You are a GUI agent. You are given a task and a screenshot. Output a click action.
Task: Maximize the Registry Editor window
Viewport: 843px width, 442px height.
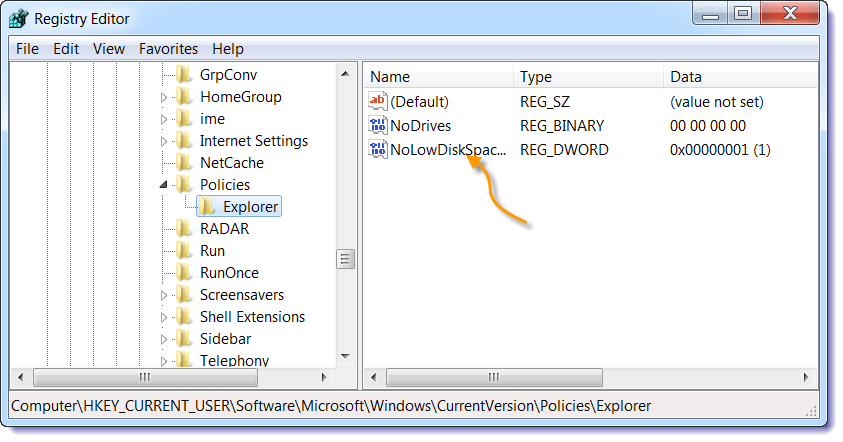tap(744, 12)
